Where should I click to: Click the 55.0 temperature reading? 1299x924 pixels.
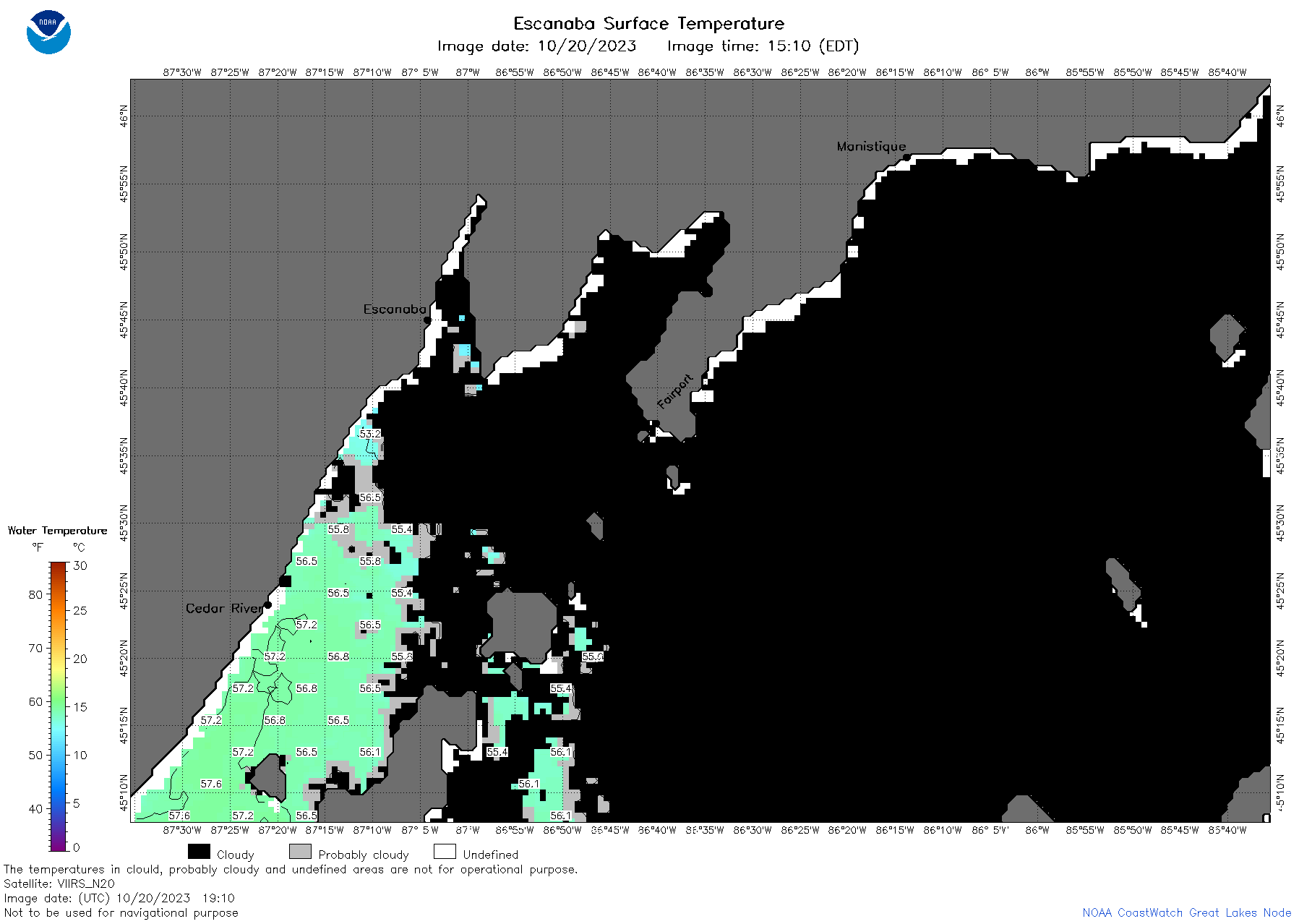[x=593, y=656]
